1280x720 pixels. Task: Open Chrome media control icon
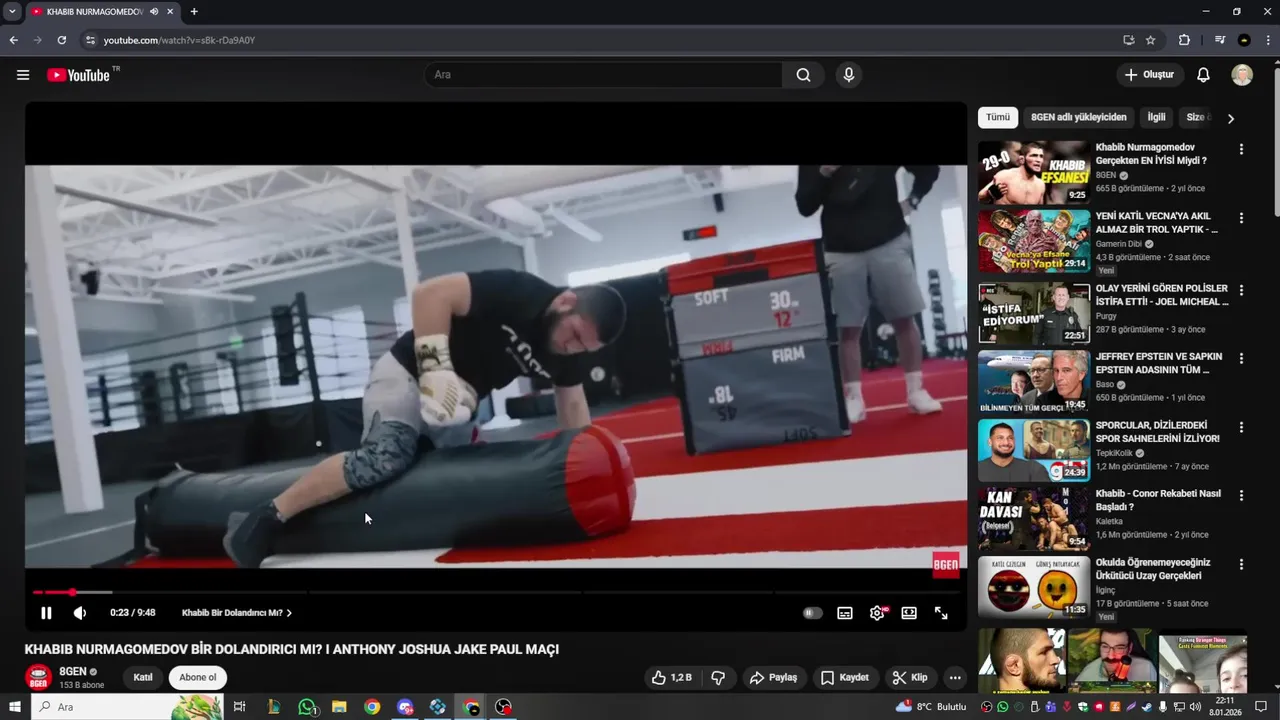1220,40
